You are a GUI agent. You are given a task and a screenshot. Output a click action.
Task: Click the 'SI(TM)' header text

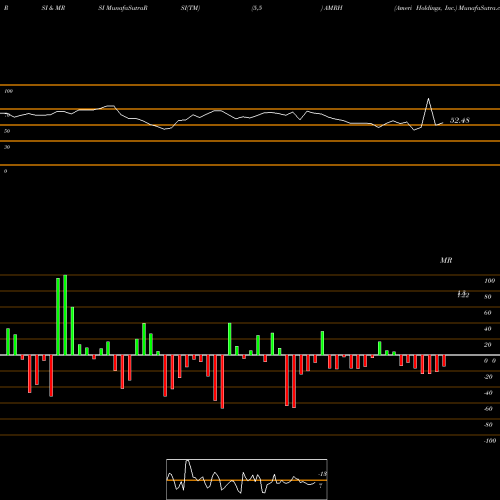pyautogui.click(x=190, y=8)
